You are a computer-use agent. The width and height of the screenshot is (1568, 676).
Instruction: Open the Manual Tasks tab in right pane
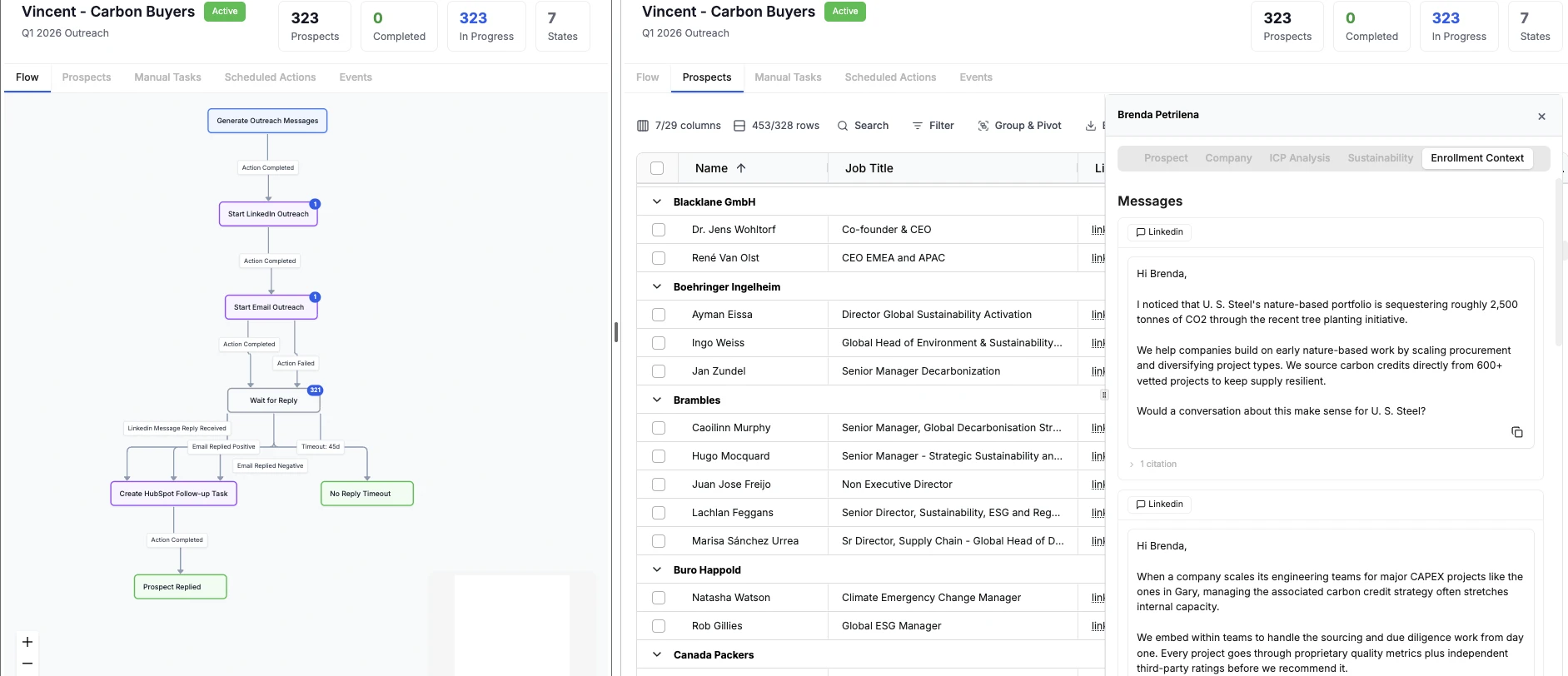pyautogui.click(x=788, y=77)
